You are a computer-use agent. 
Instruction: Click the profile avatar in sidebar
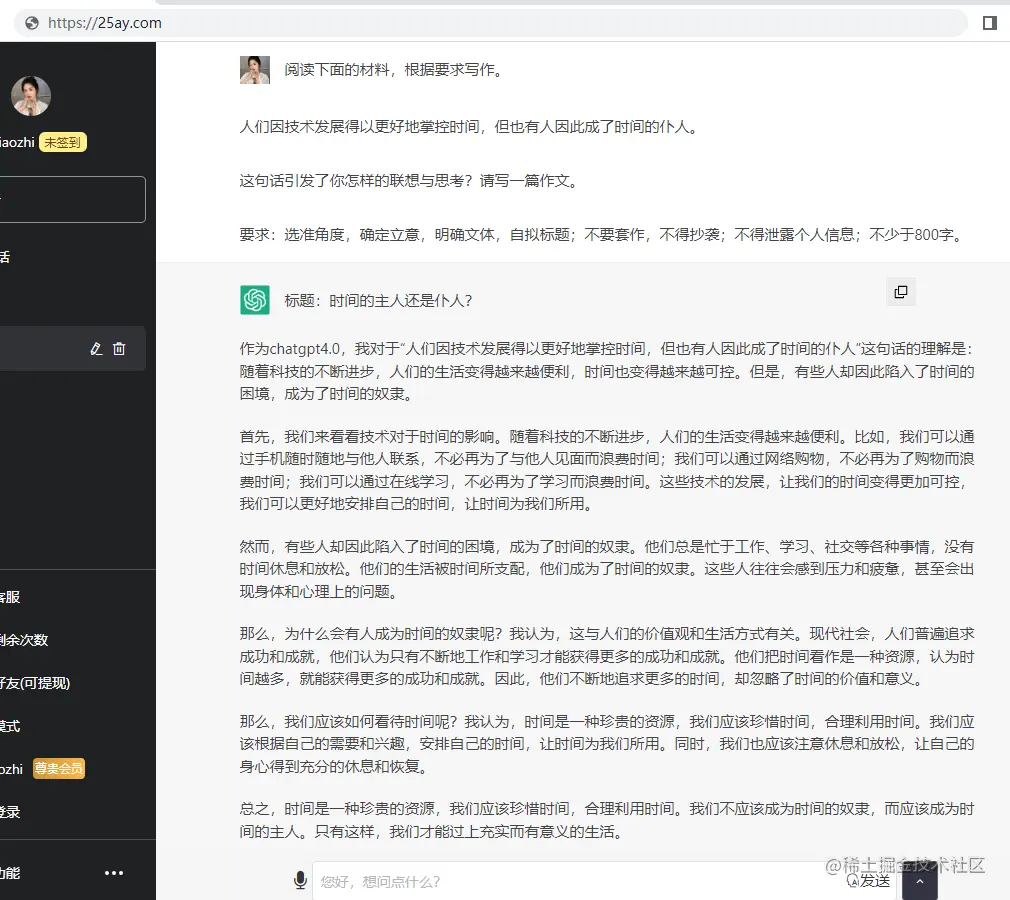coord(30,96)
